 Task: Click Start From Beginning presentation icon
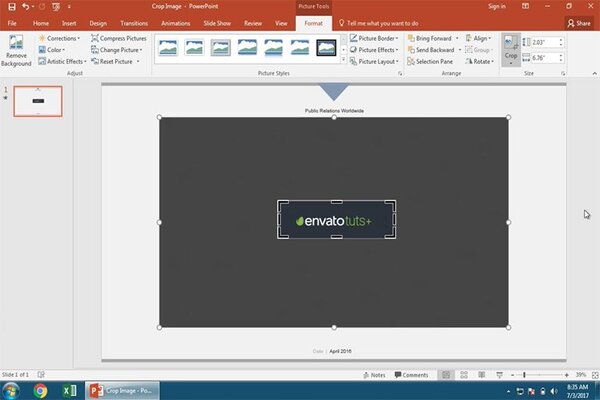[56, 7]
